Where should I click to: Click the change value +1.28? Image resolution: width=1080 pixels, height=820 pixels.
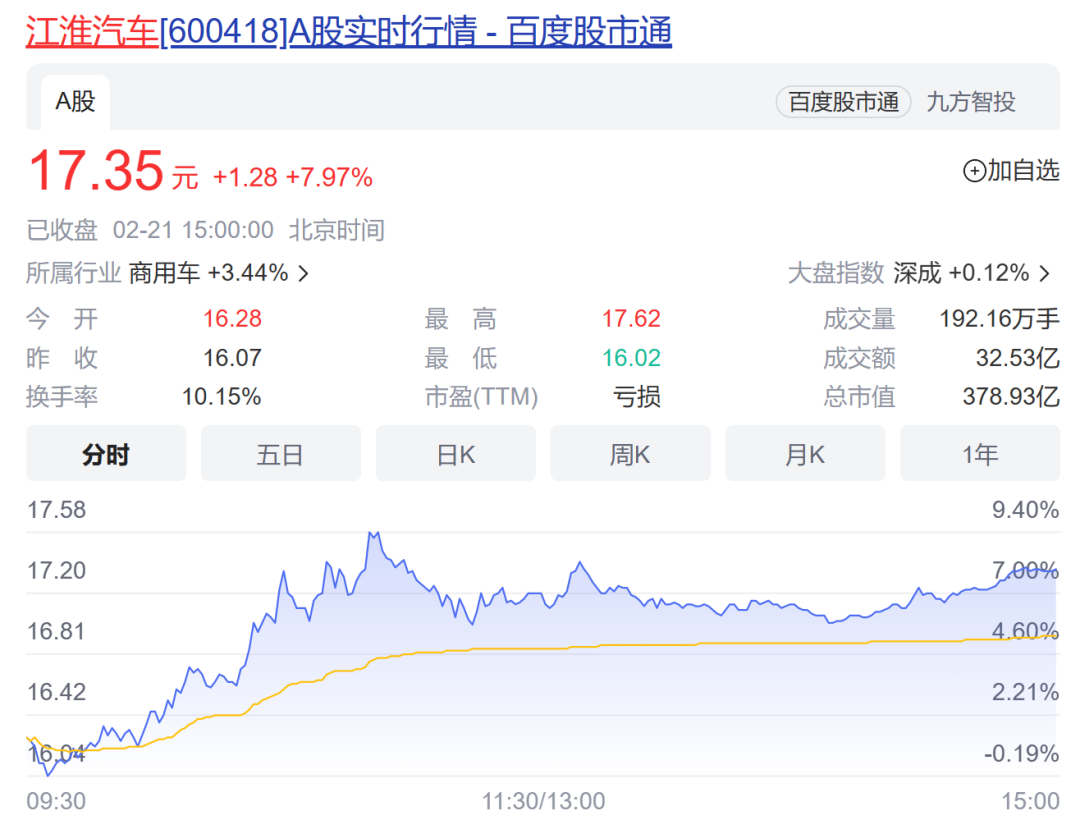[245, 178]
